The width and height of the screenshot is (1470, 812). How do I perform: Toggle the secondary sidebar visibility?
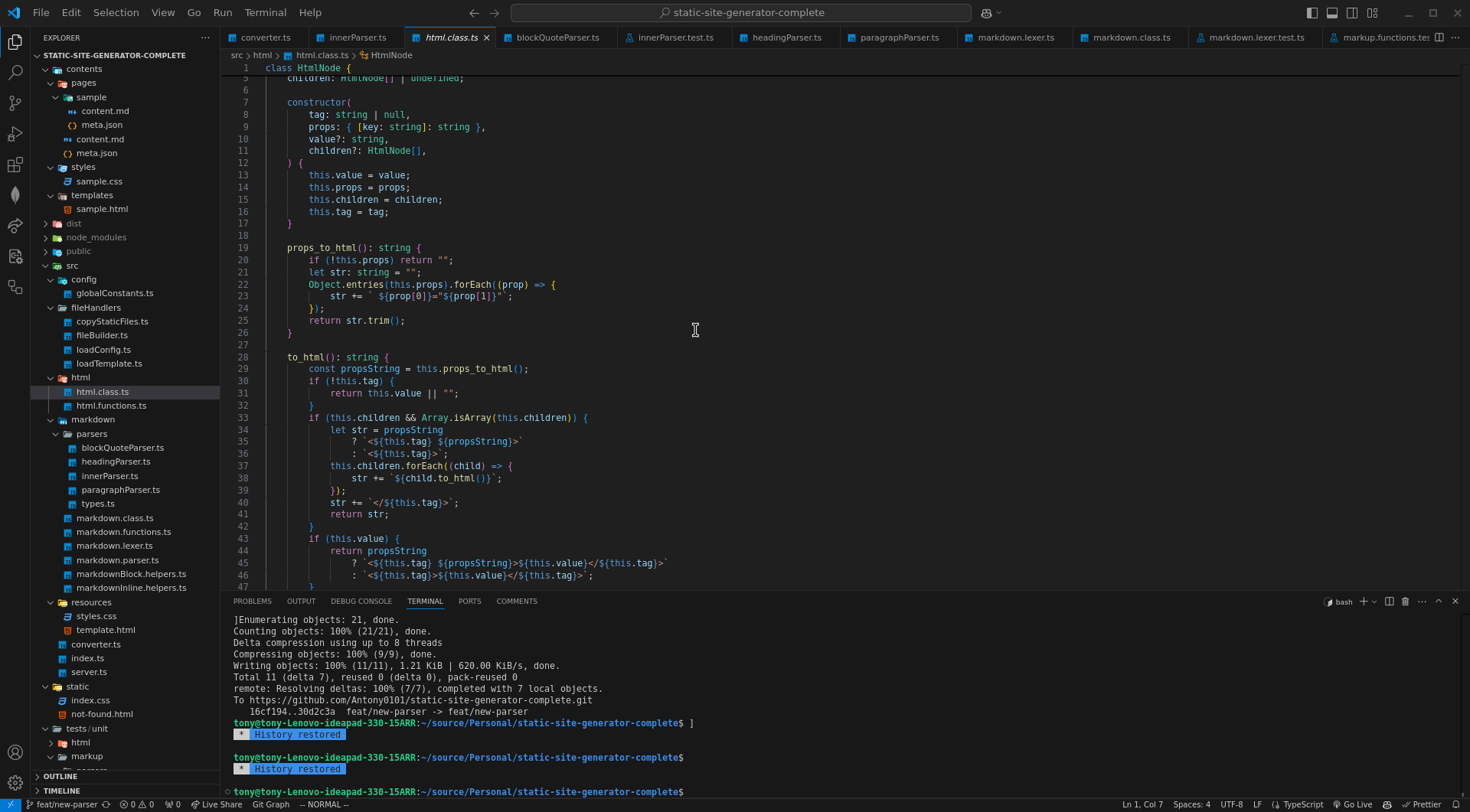1352,13
